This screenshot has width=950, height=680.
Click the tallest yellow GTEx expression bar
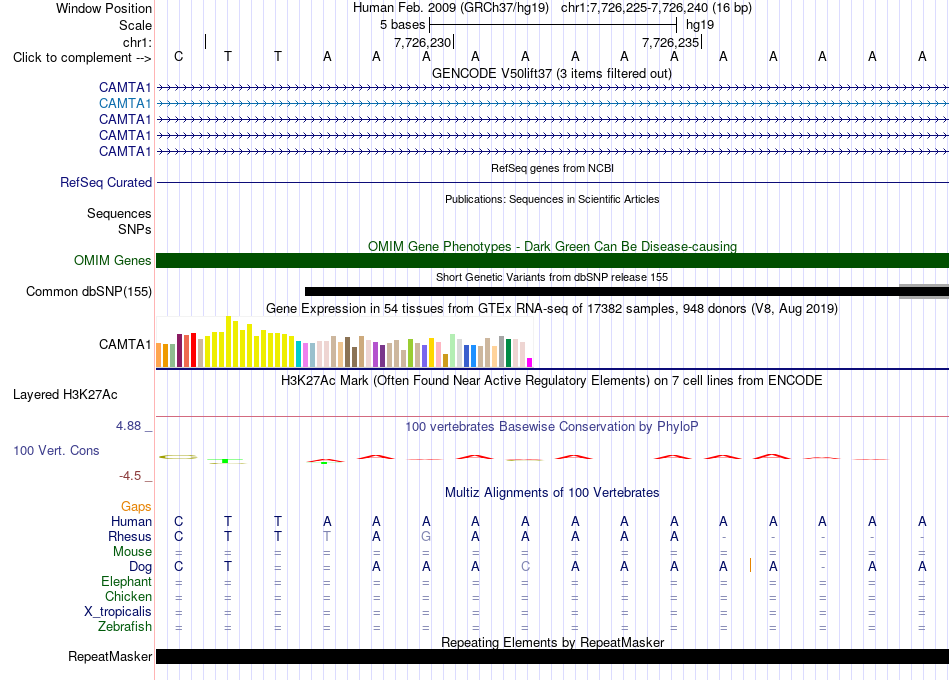coord(228,341)
